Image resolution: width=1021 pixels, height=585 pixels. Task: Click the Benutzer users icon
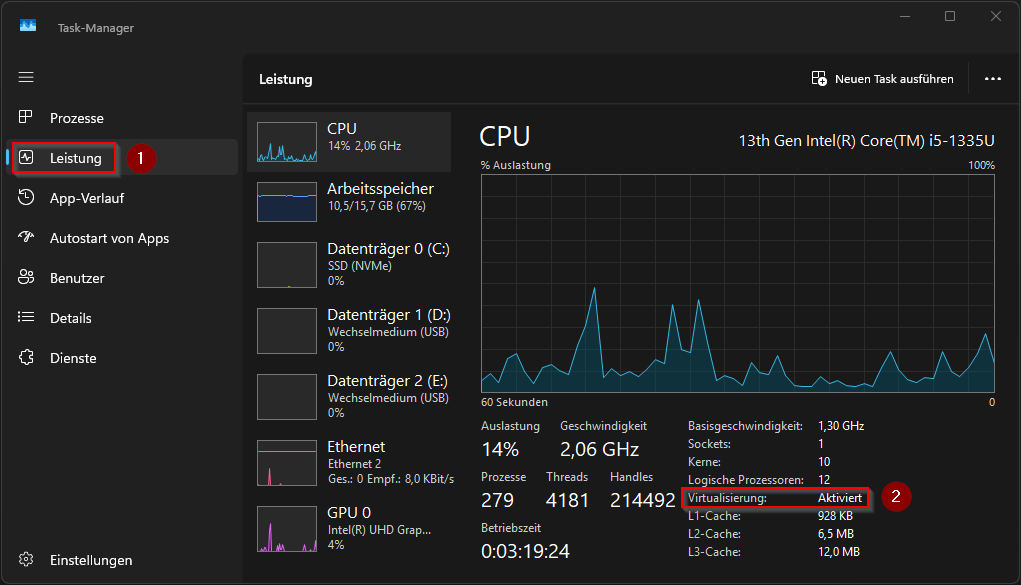(27, 278)
